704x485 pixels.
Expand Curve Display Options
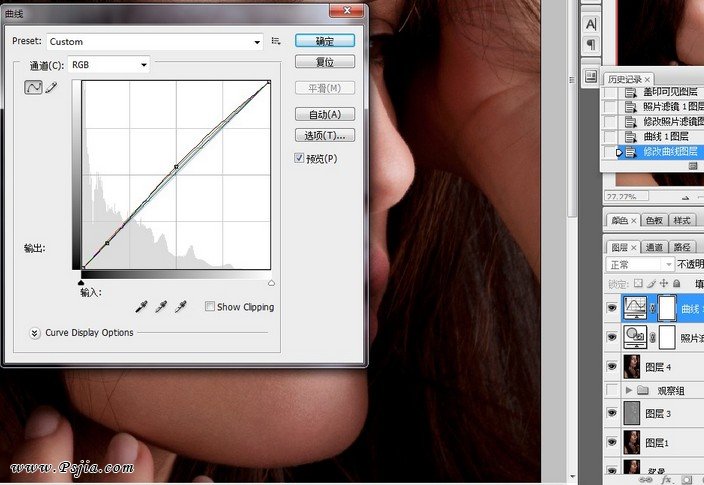click(35, 333)
